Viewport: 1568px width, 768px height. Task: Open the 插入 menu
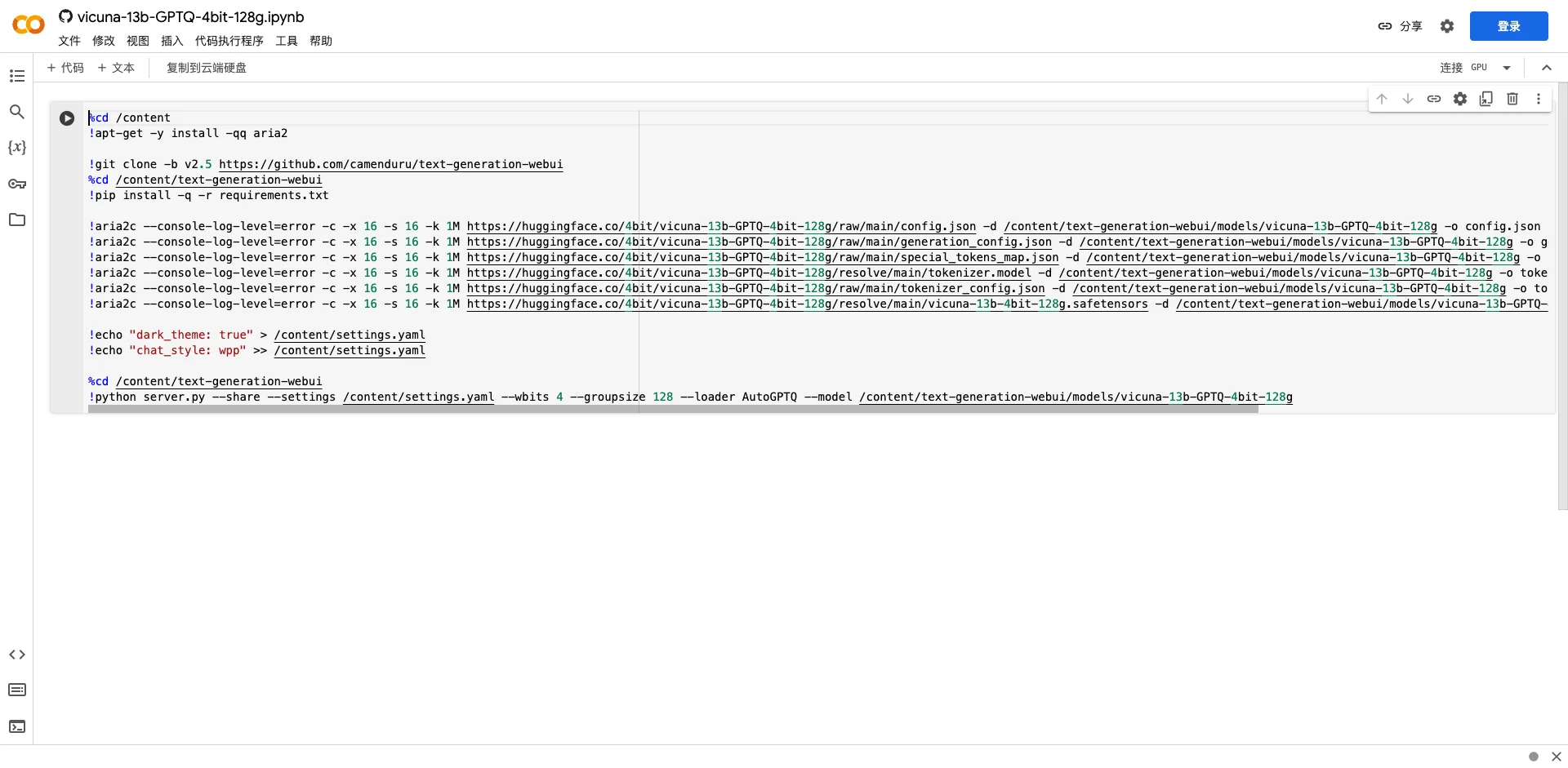[172, 41]
